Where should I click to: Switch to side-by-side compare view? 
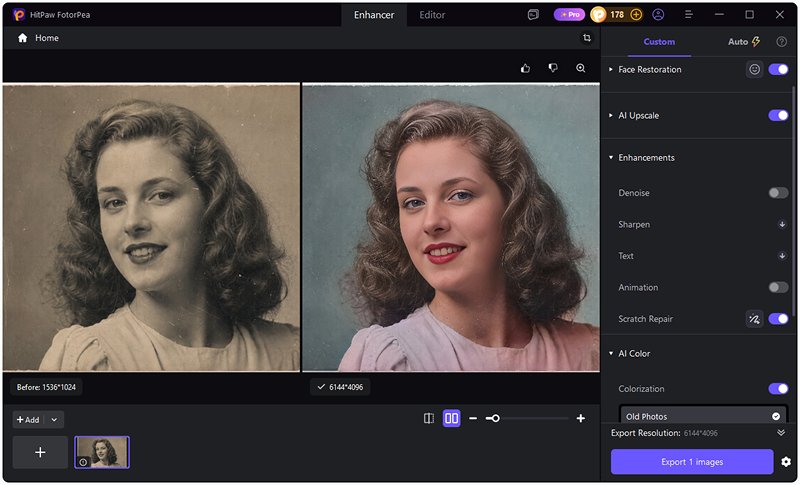[x=452, y=418]
